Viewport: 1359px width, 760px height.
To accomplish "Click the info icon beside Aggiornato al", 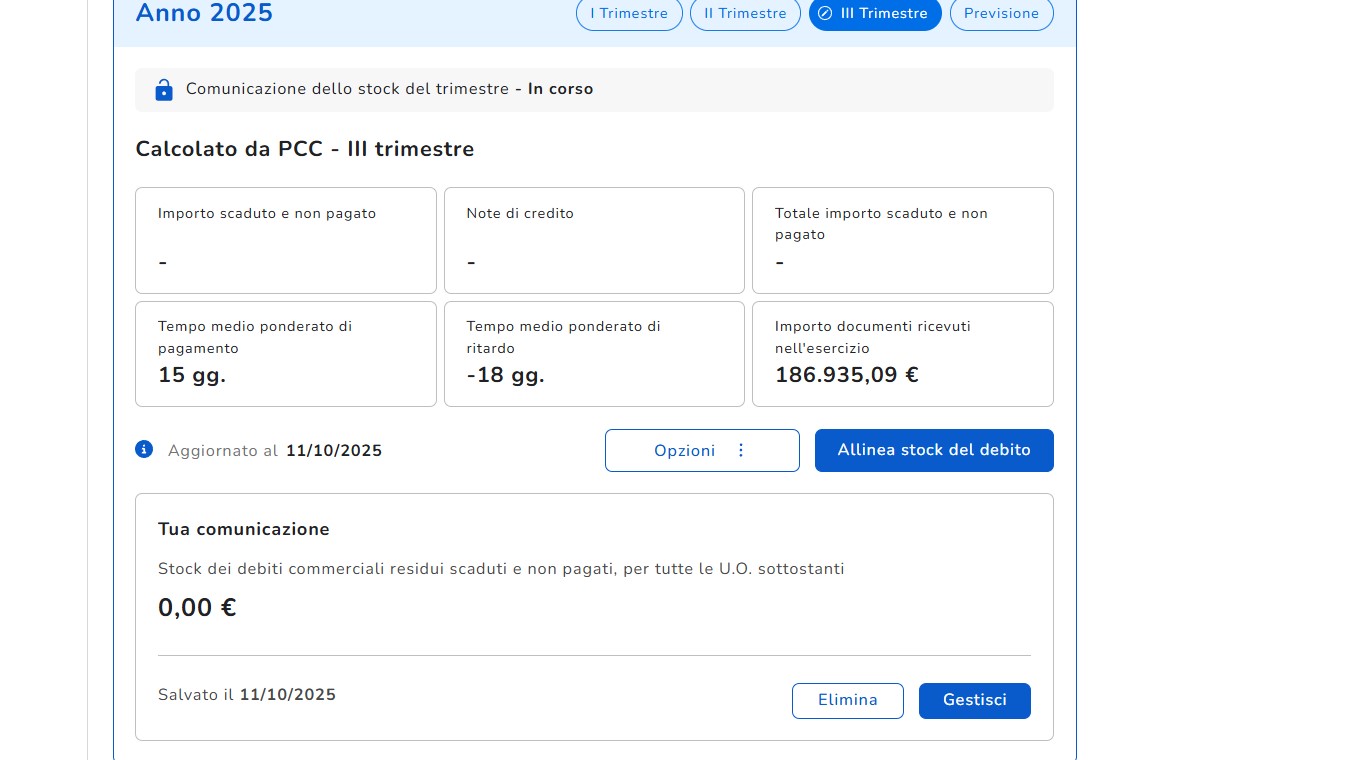I will click(144, 449).
